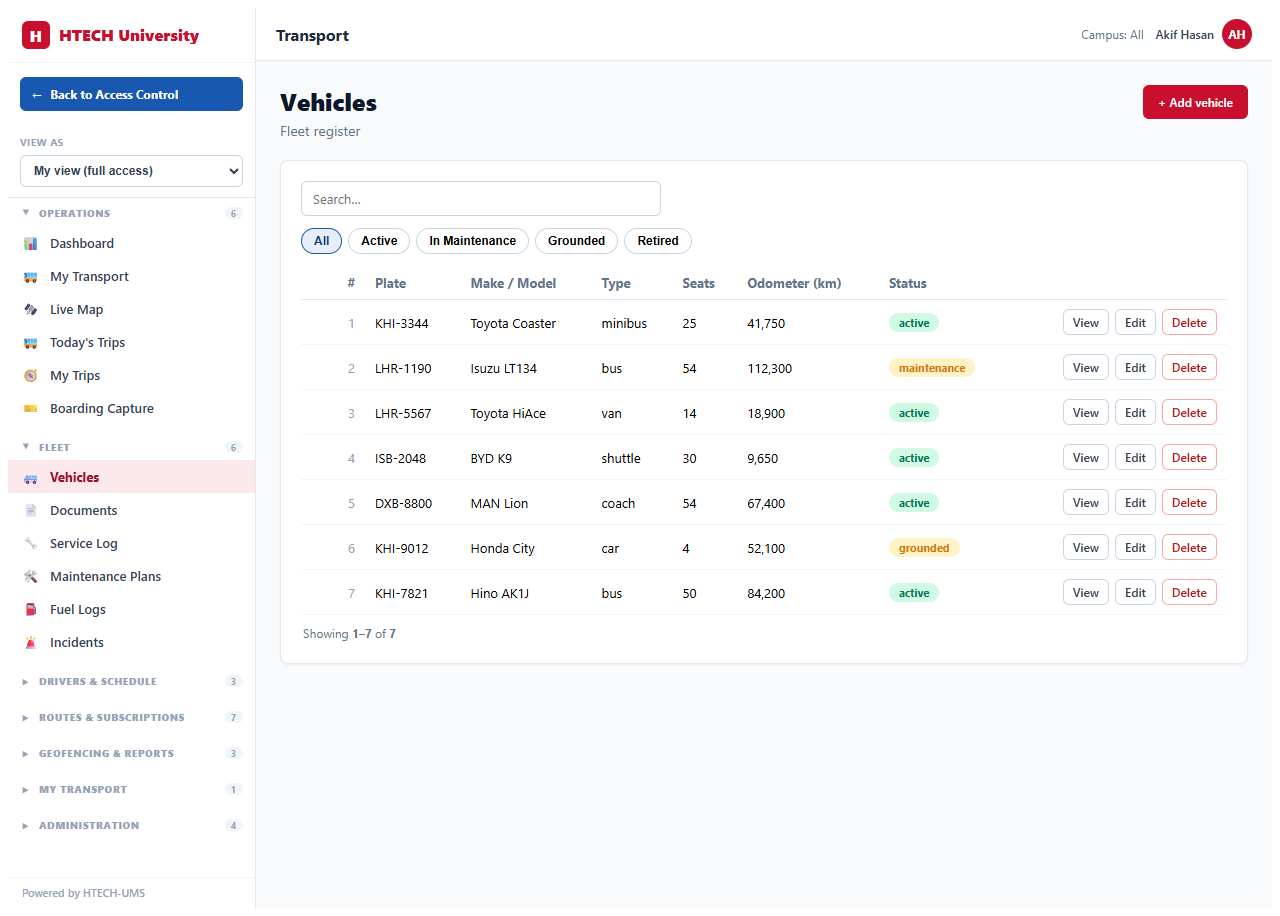1280x916 pixels.
Task: Click the compass icon beside My Trips
Action: (30, 376)
